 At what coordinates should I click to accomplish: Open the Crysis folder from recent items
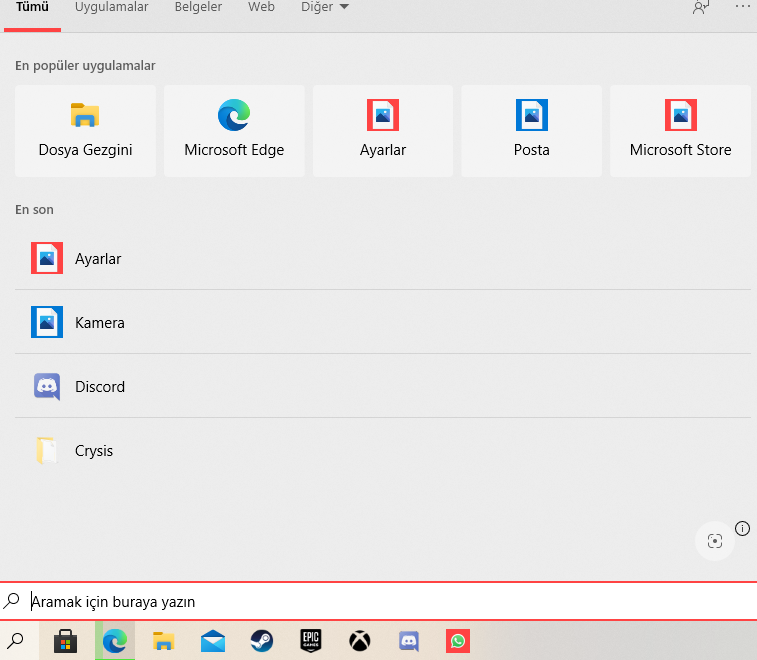[x=383, y=450]
